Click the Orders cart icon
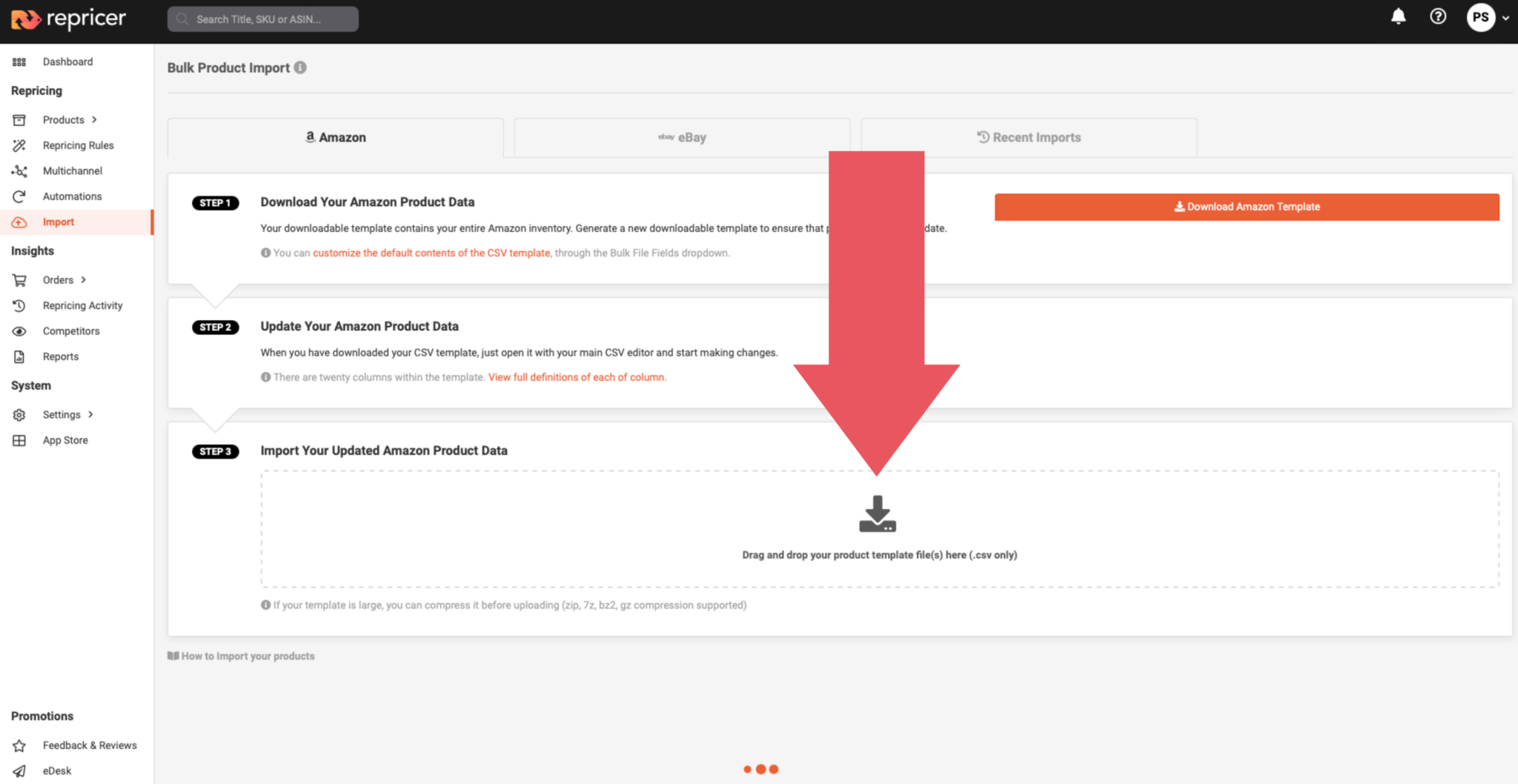 19,280
